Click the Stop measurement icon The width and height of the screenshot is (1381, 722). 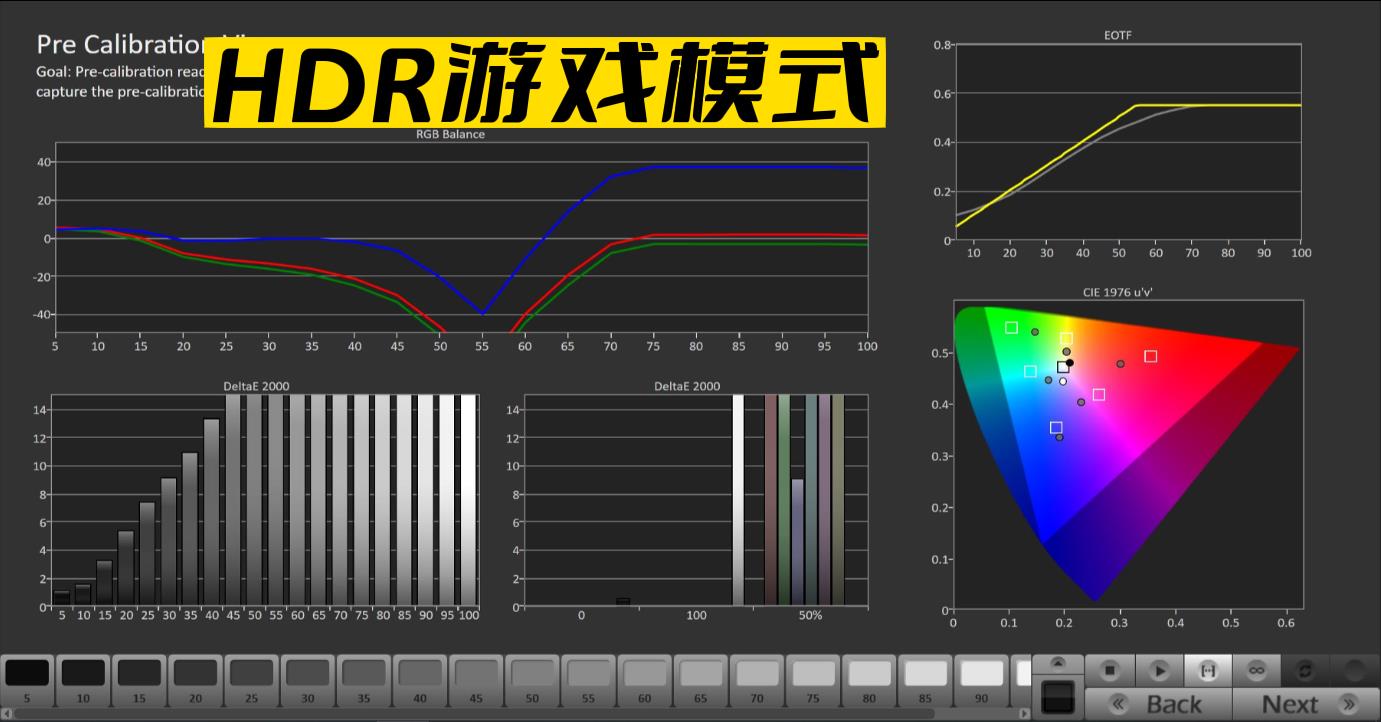pyautogui.click(x=1109, y=671)
